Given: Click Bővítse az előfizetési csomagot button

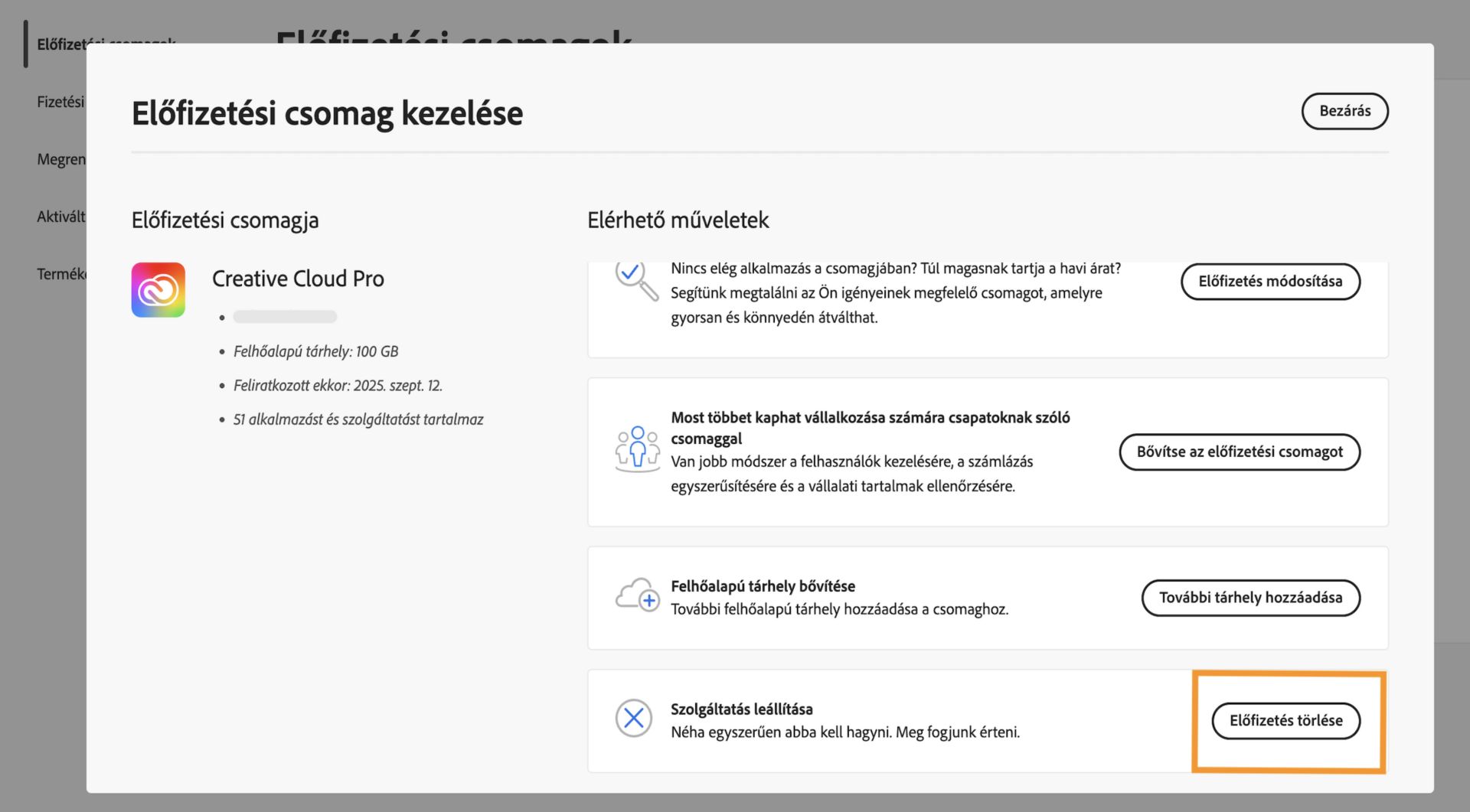Looking at the screenshot, I should point(1239,452).
